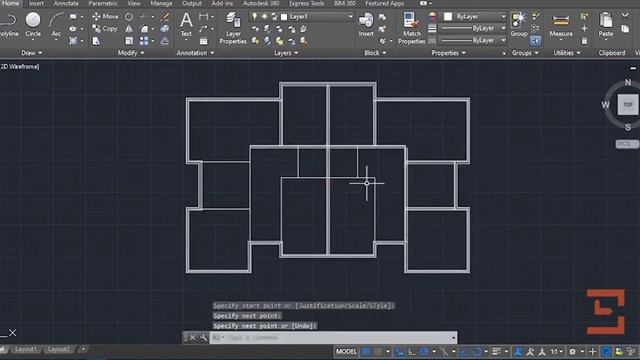This screenshot has width=640, height=360.
Task: Toggle snap mode in status bar
Action: 378,351
